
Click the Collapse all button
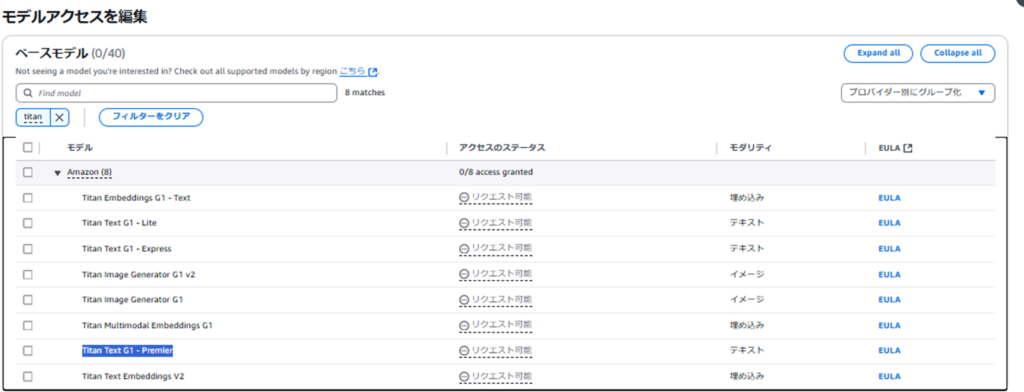click(x=957, y=54)
